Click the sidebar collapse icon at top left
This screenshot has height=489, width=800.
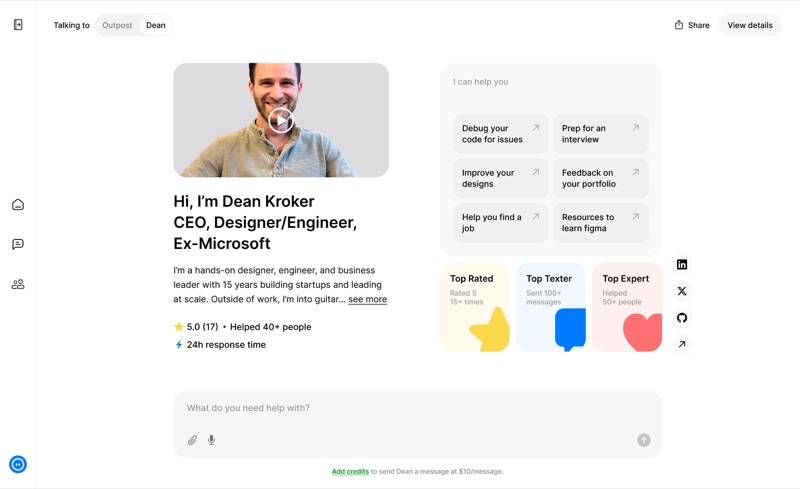click(18, 25)
